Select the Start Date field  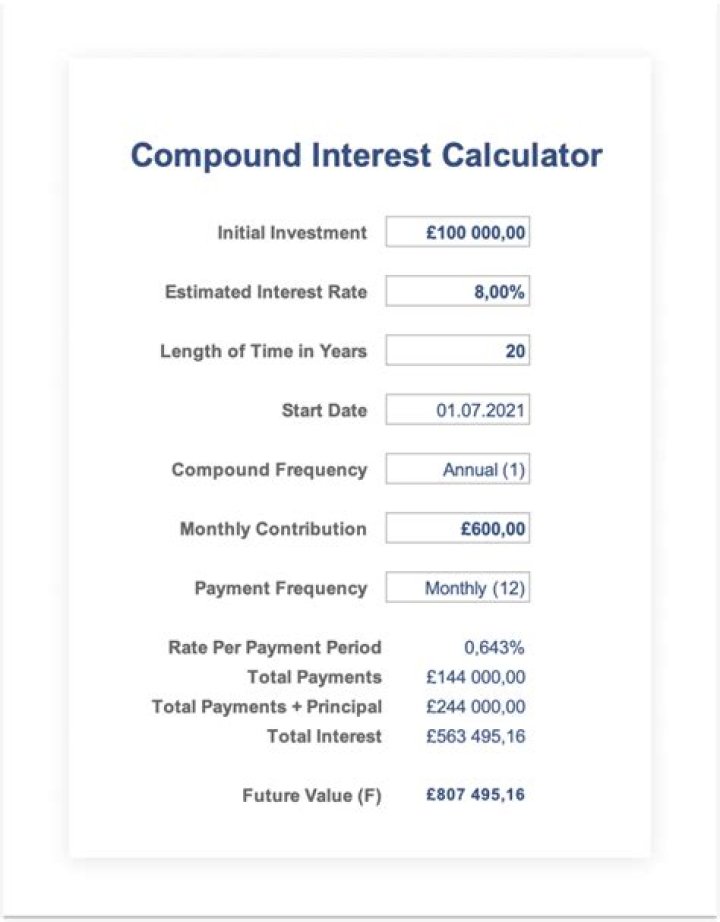click(457, 410)
